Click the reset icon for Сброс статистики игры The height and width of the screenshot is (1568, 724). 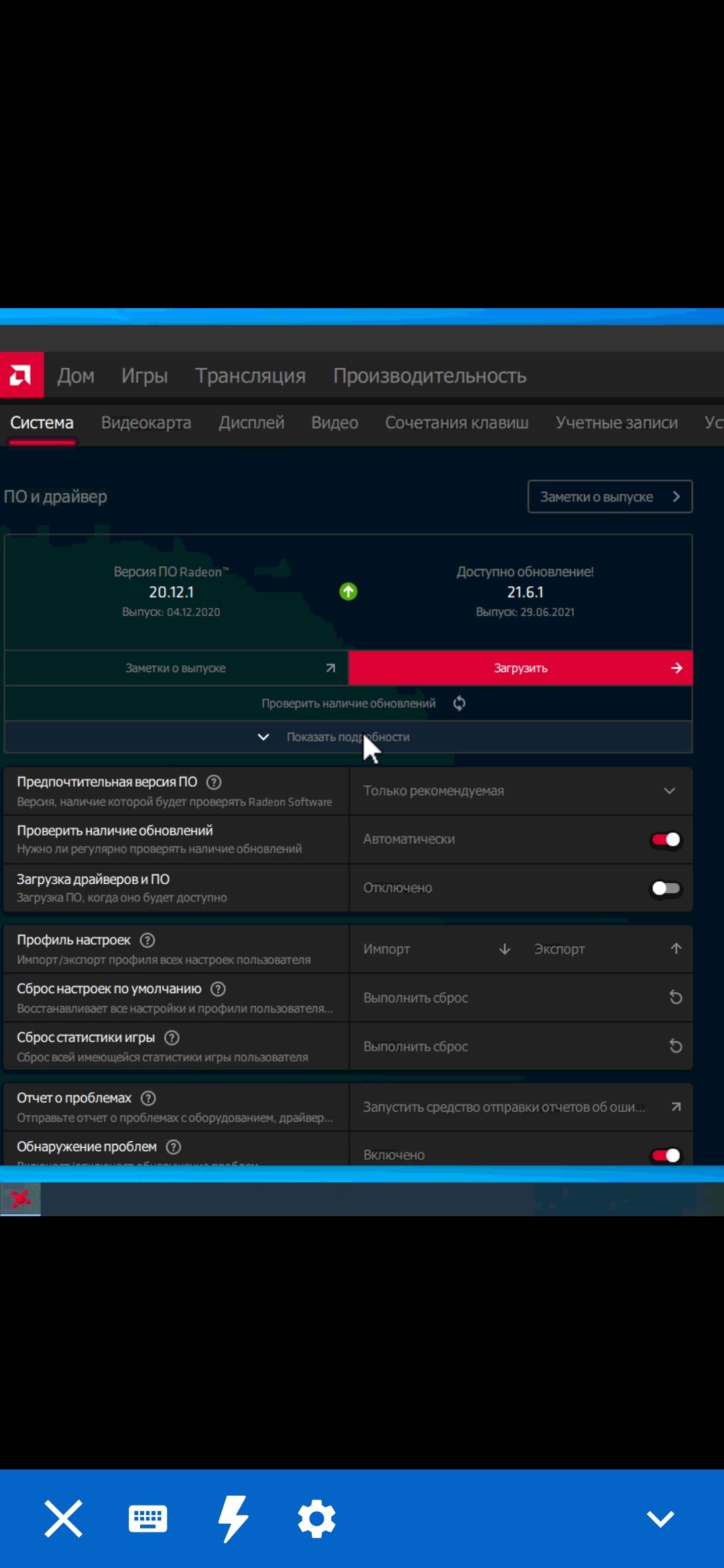click(x=676, y=1046)
